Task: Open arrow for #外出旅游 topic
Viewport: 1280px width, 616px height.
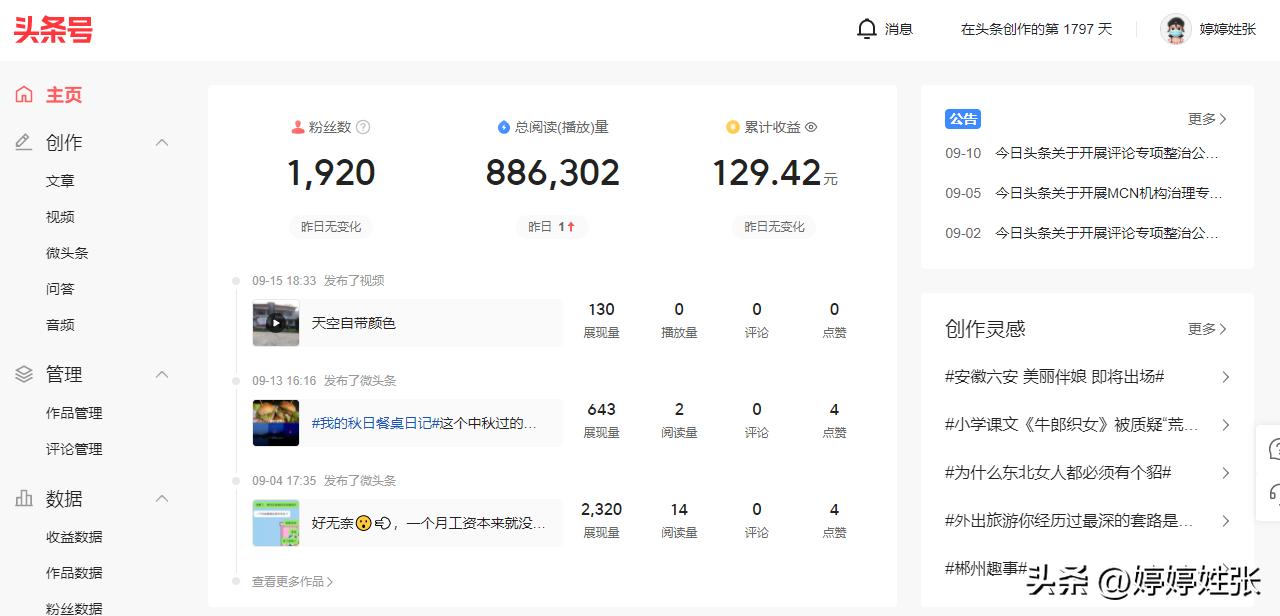Action: [1226, 521]
